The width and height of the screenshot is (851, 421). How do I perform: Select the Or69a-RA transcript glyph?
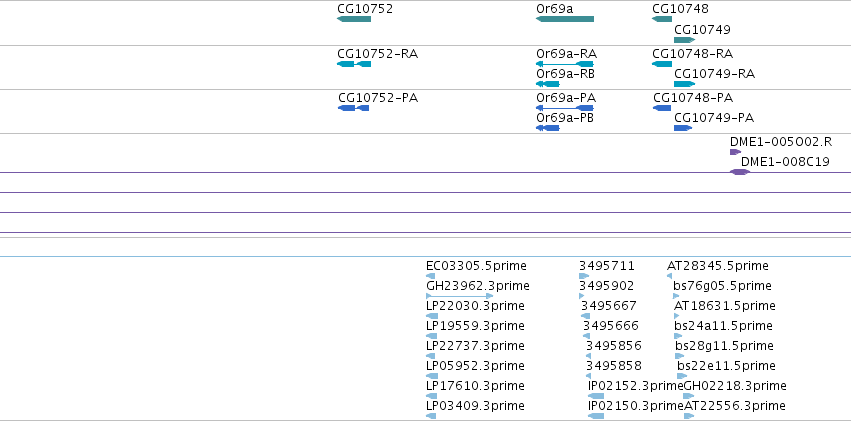(x=565, y=64)
